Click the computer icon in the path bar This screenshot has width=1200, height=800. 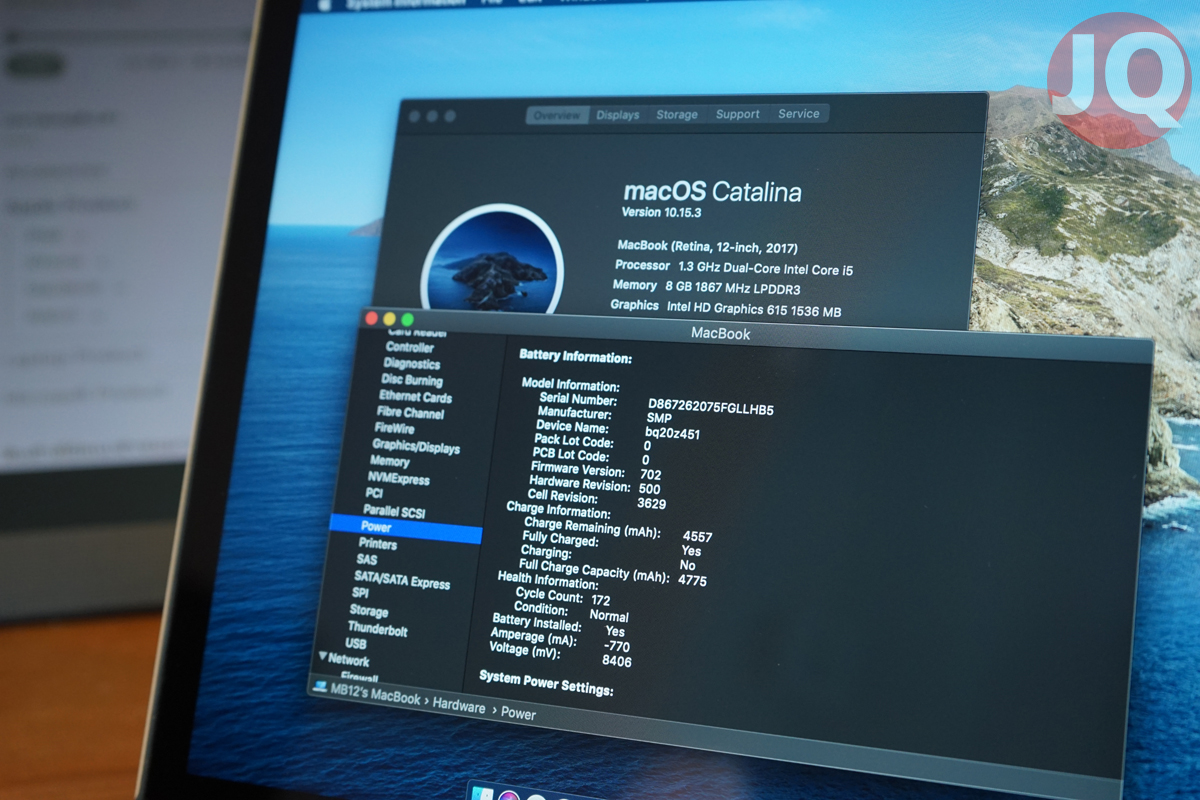tap(320, 687)
